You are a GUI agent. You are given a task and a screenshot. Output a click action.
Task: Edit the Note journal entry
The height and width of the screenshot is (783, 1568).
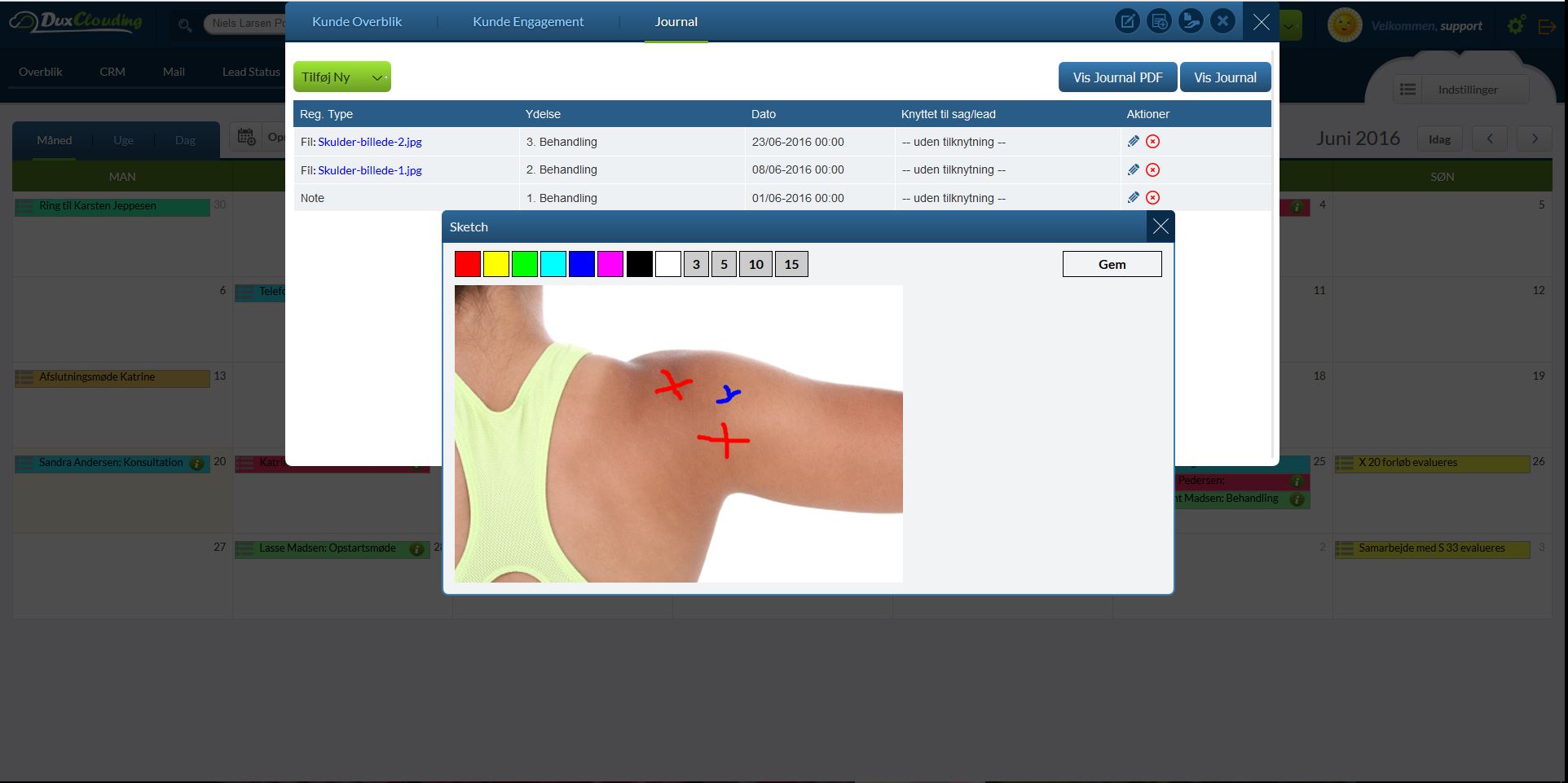pyautogui.click(x=1133, y=197)
